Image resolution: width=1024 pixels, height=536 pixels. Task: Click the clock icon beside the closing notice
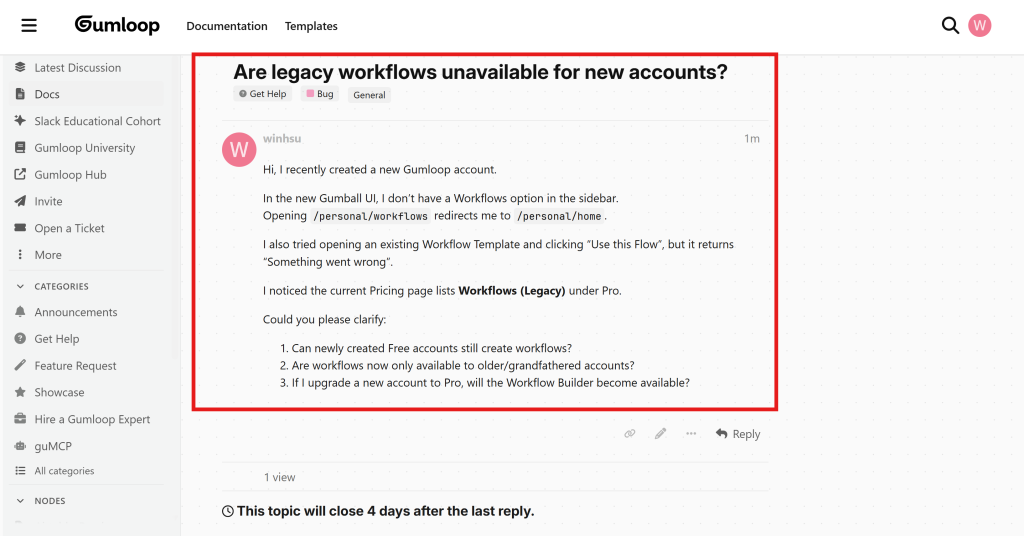(228, 511)
